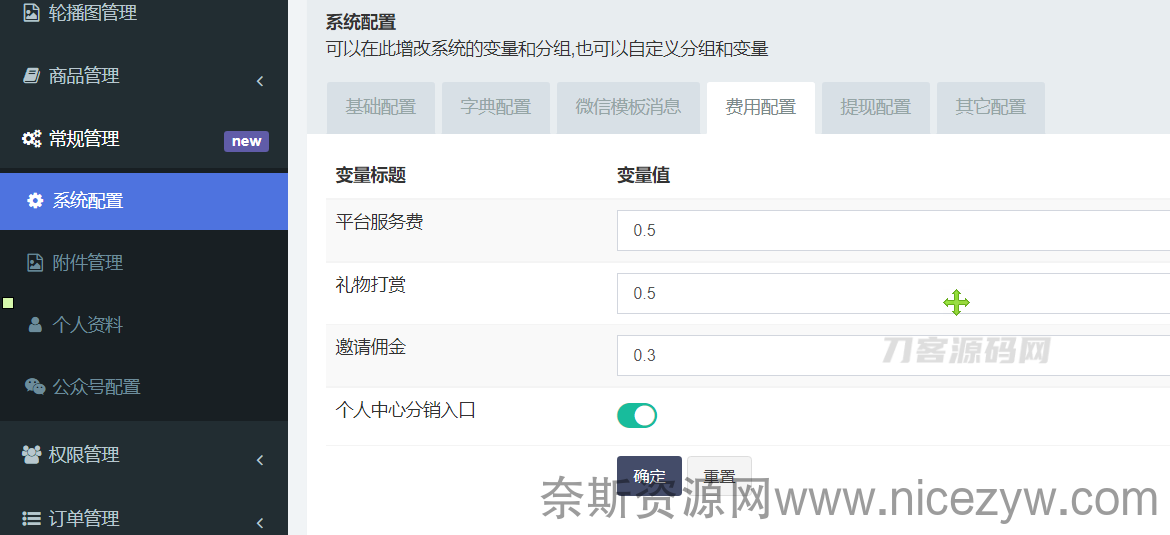Viewport: 1170px width, 535px height.
Task: Switch to the 字典配置 tab
Action: click(x=495, y=107)
